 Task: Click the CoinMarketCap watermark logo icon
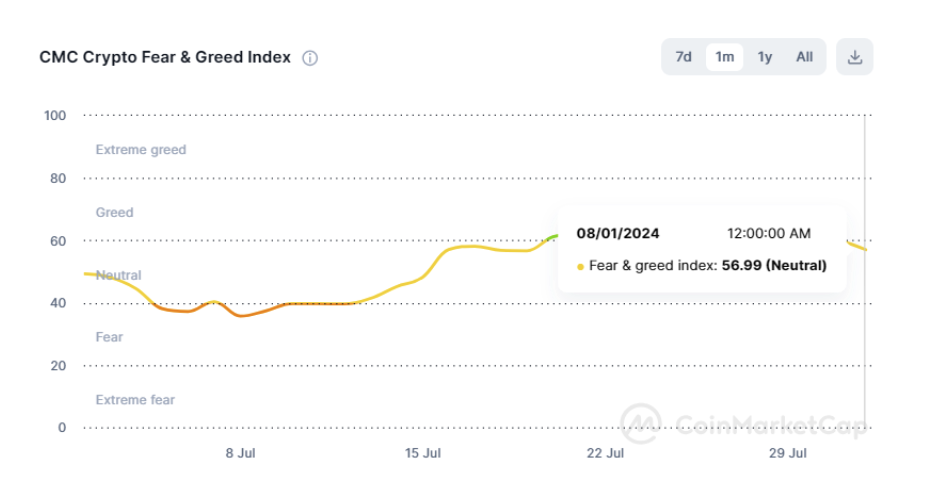tap(640, 424)
